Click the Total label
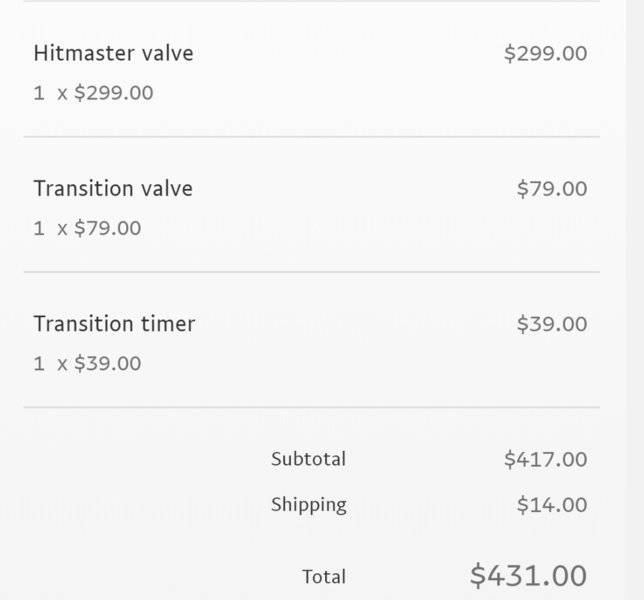Image resolution: width=644 pixels, height=600 pixels. (x=324, y=577)
